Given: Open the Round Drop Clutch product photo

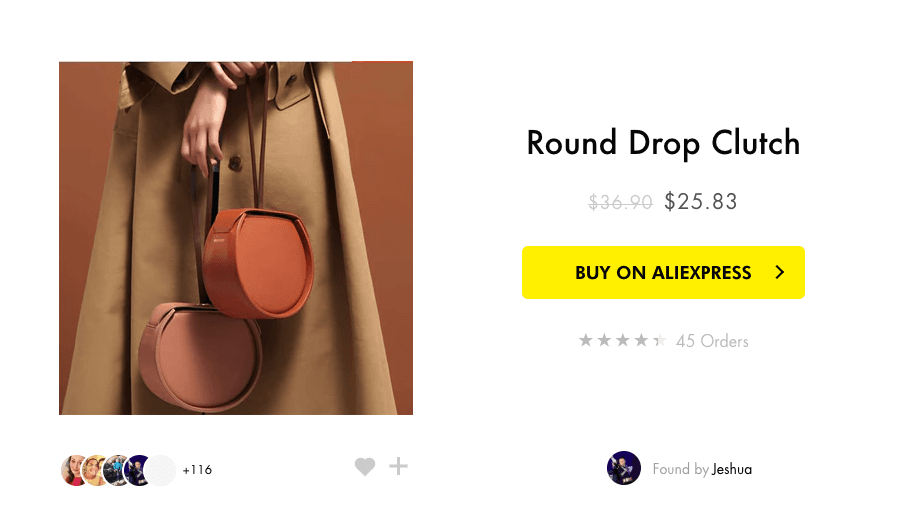Looking at the screenshot, I should tap(236, 238).
